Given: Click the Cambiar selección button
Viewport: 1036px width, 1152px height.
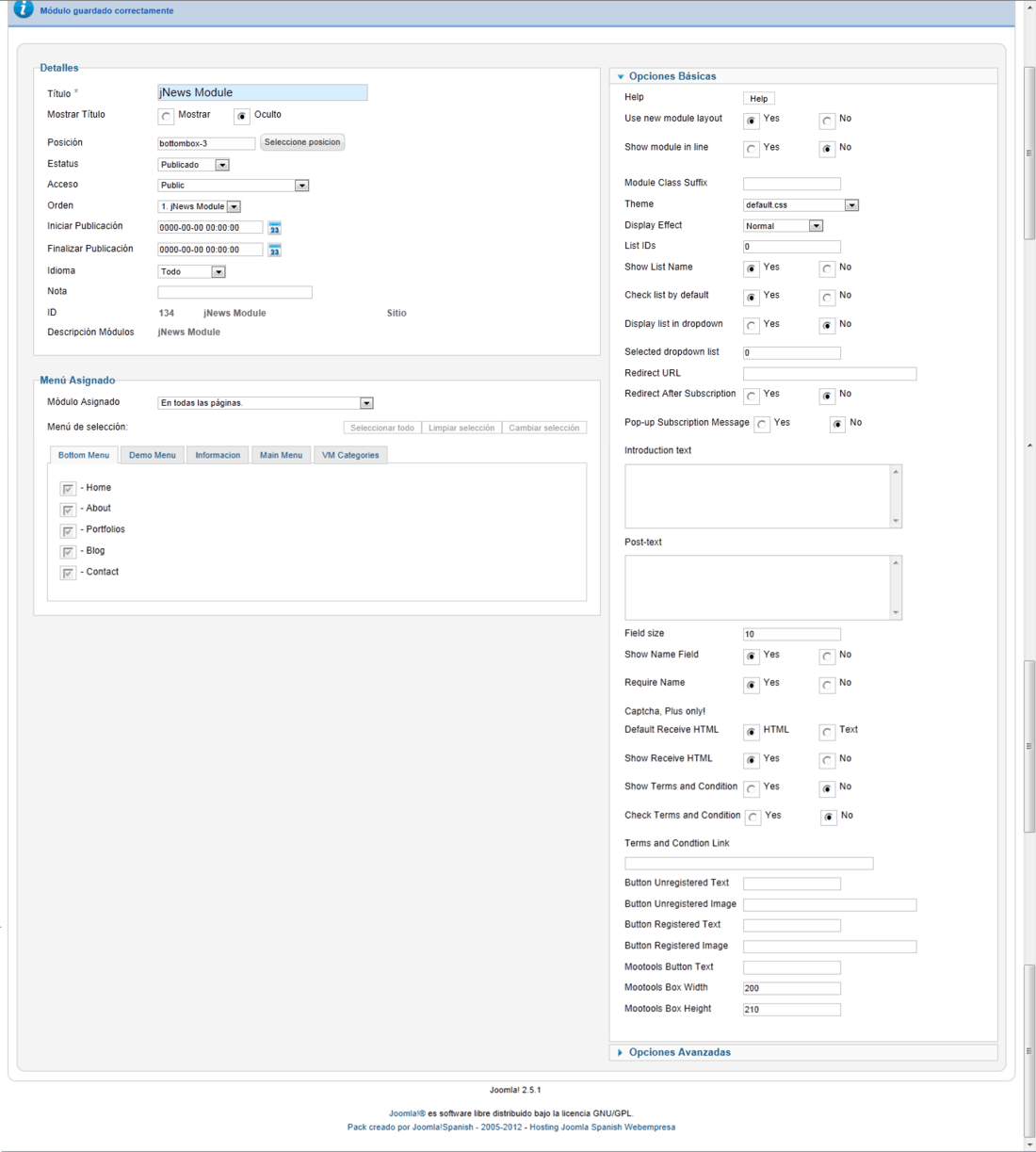Looking at the screenshot, I should click(x=544, y=428).
